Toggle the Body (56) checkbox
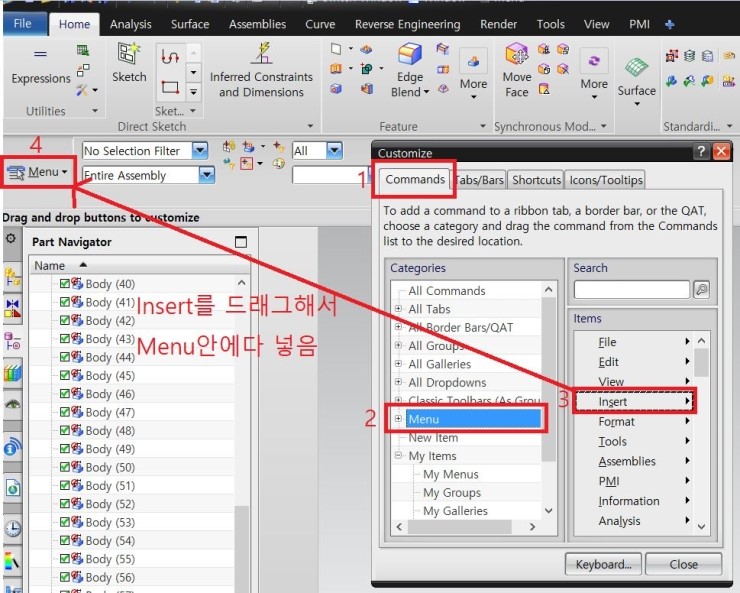 [x=65, y=577]
